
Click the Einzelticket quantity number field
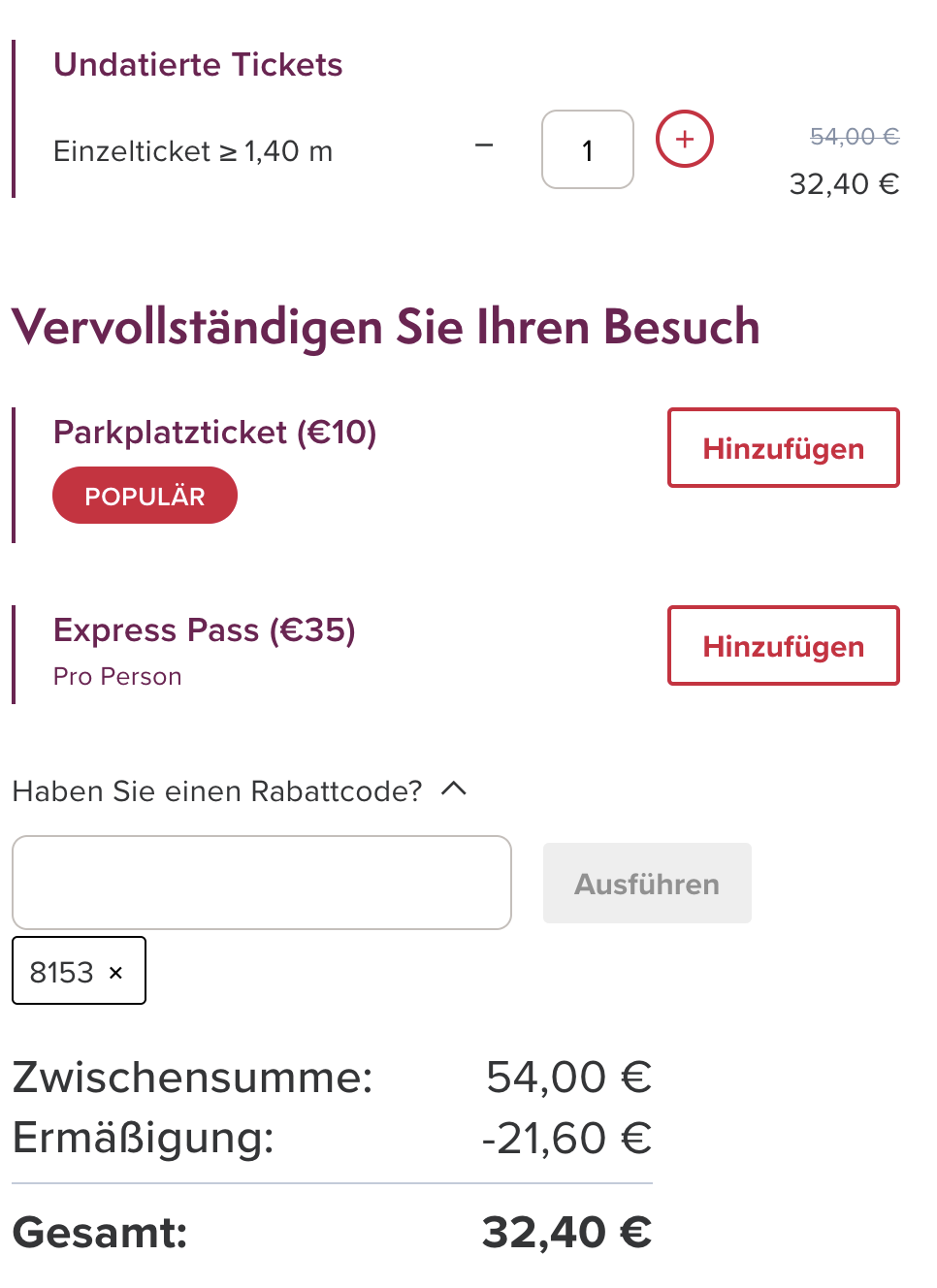[587, 149]
